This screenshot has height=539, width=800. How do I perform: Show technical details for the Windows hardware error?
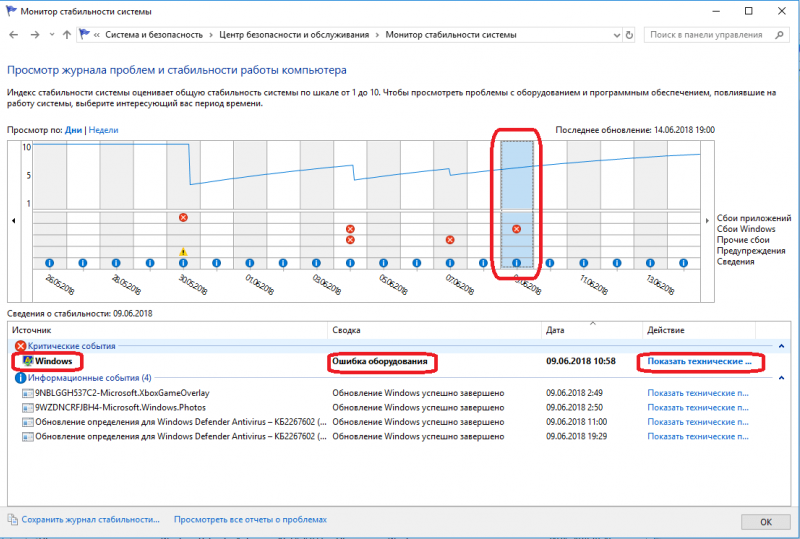click(x=699, y=361)
